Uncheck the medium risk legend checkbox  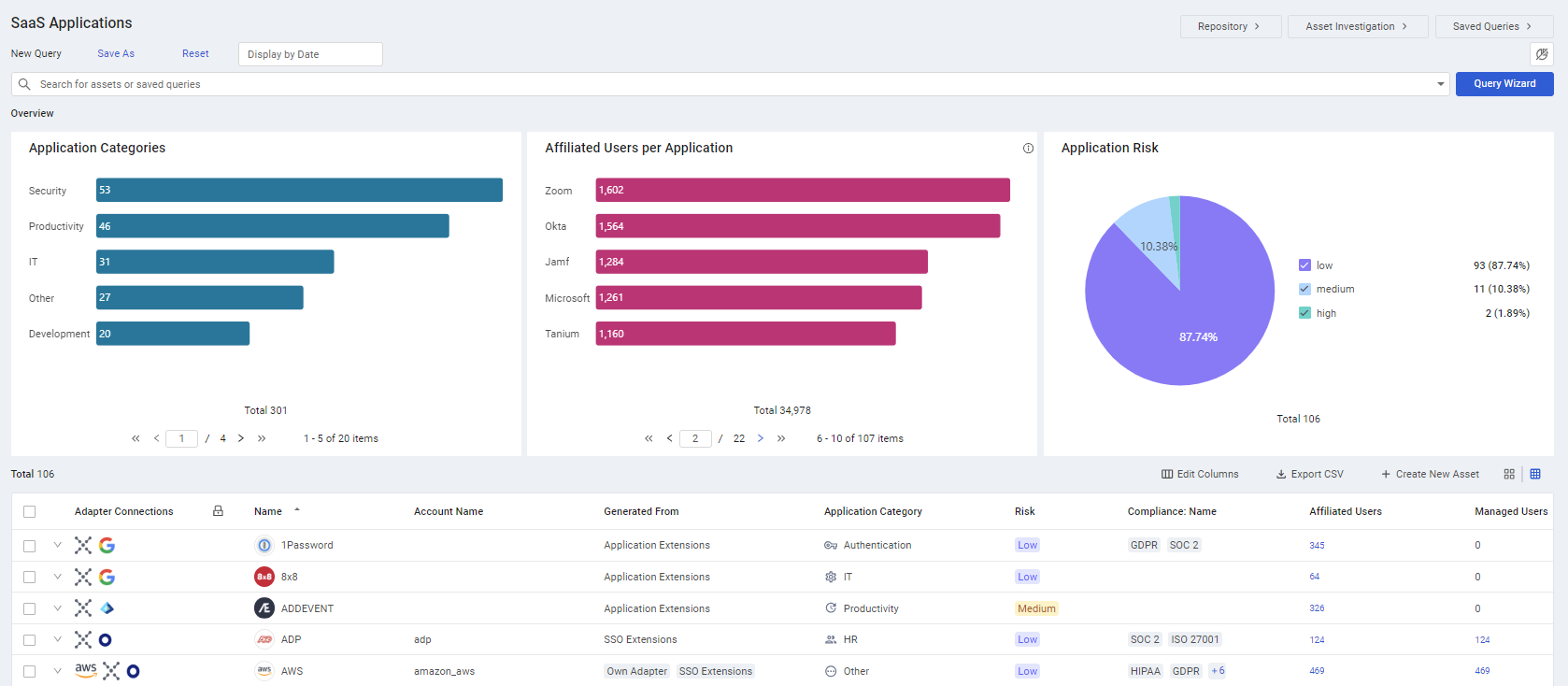[x=1304, y=289]
